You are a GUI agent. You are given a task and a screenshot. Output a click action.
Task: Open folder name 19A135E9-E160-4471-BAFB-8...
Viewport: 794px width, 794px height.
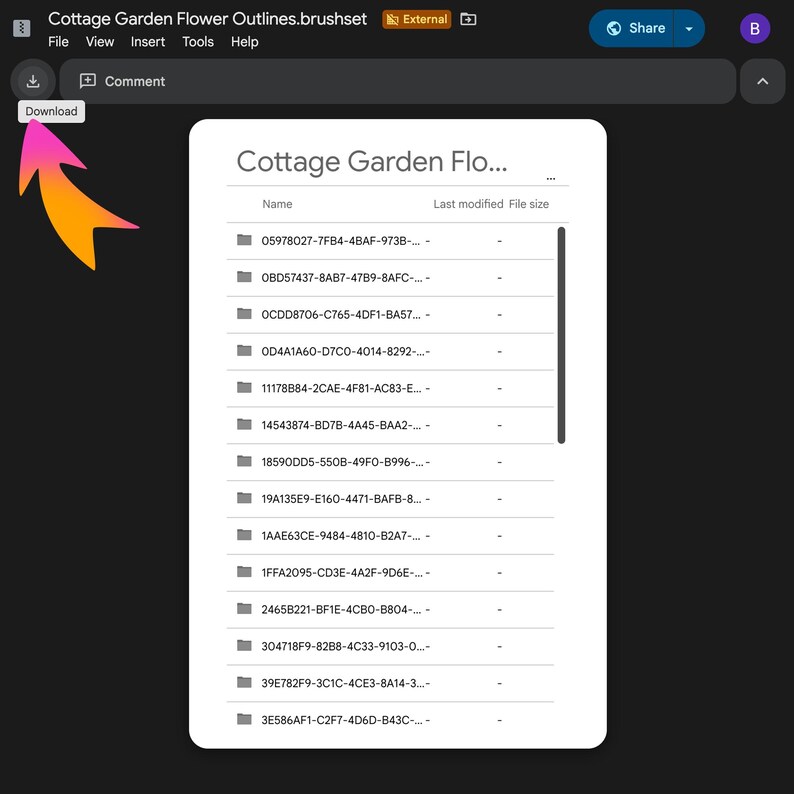[x=341, y=499]
